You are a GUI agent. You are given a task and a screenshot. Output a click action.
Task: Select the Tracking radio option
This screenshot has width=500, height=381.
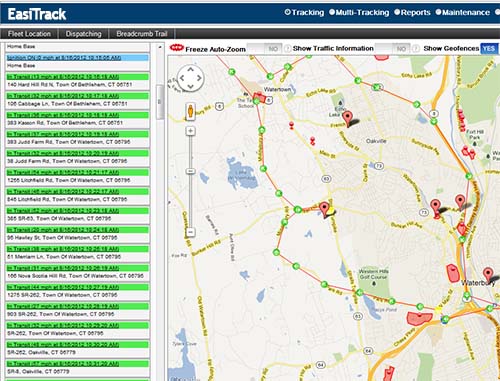304,12
